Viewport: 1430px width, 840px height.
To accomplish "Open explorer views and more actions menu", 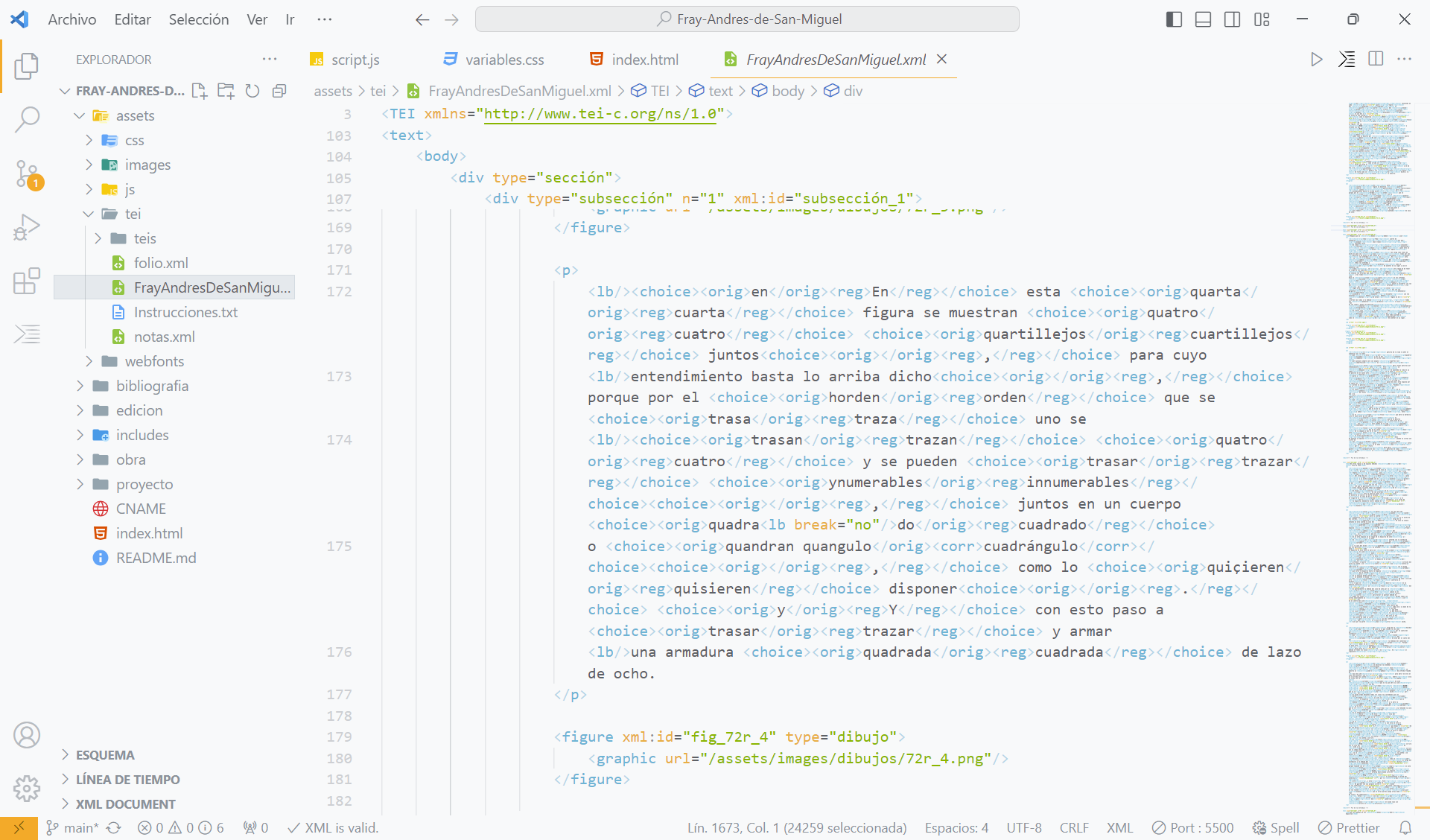I will (270, 59).
